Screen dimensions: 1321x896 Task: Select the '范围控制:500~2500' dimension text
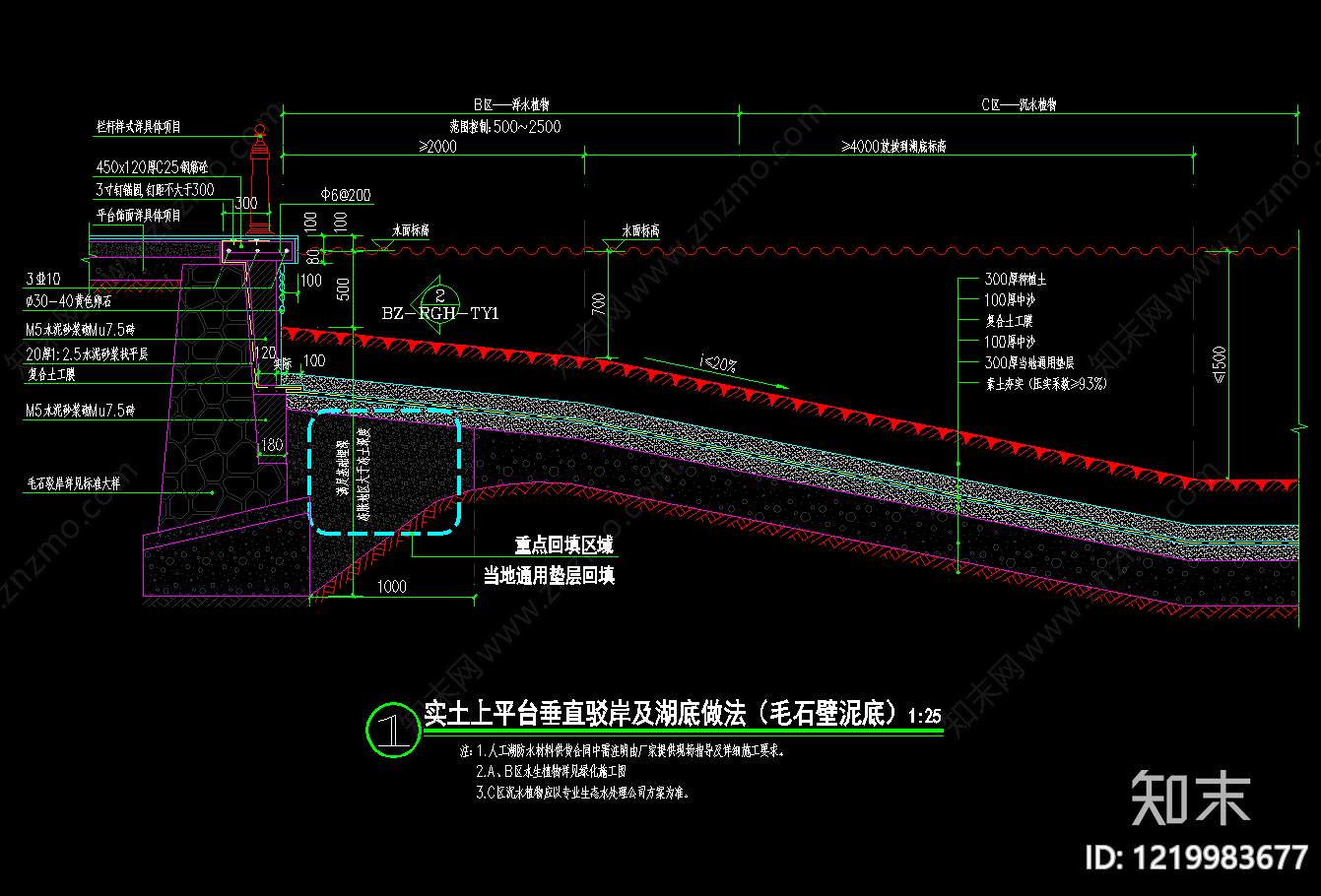click(505, 126)
